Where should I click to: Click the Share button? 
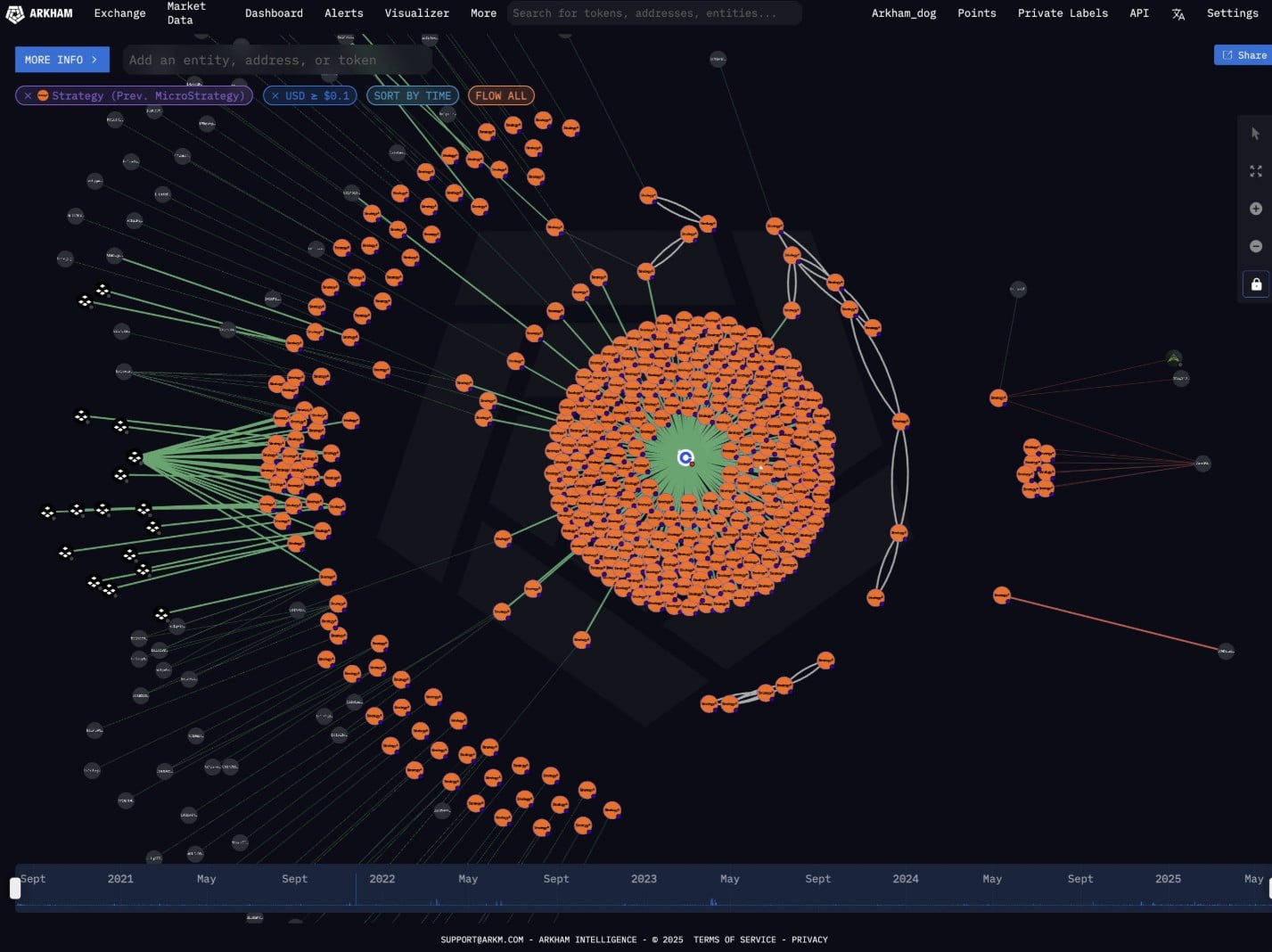point(1243,55)
